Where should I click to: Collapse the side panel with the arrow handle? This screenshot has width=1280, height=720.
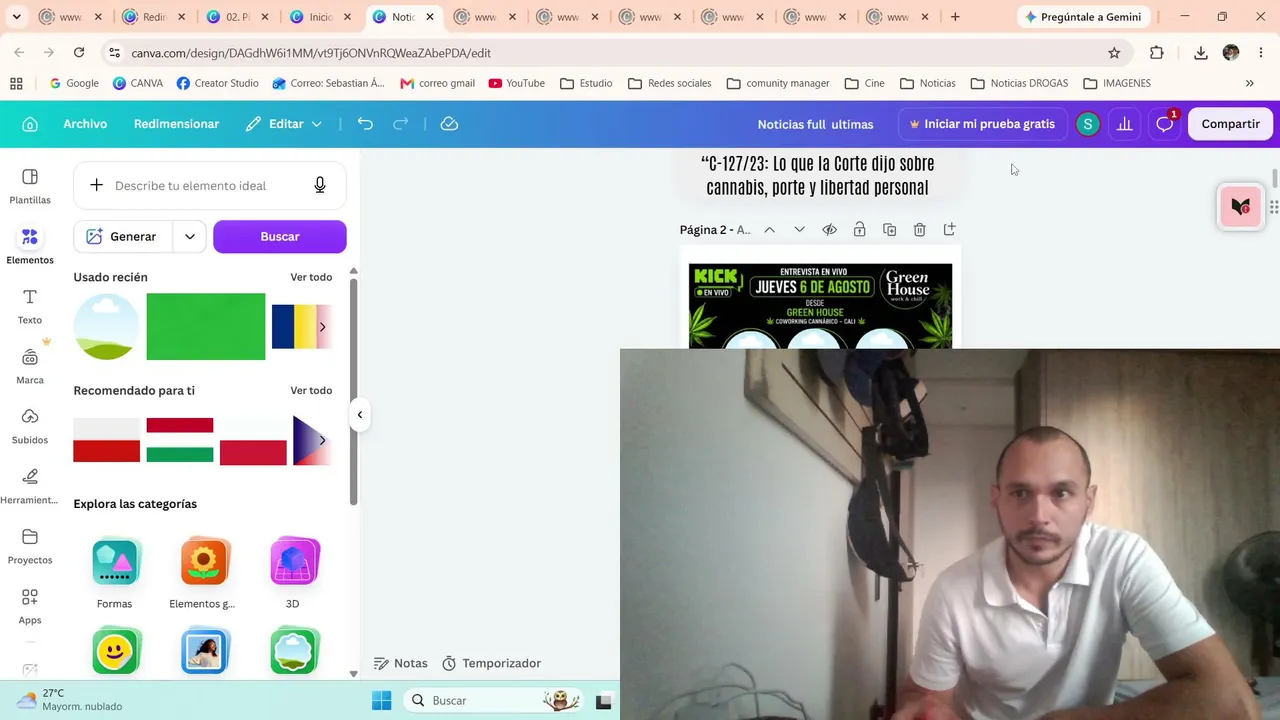click(x=360, y=414)
